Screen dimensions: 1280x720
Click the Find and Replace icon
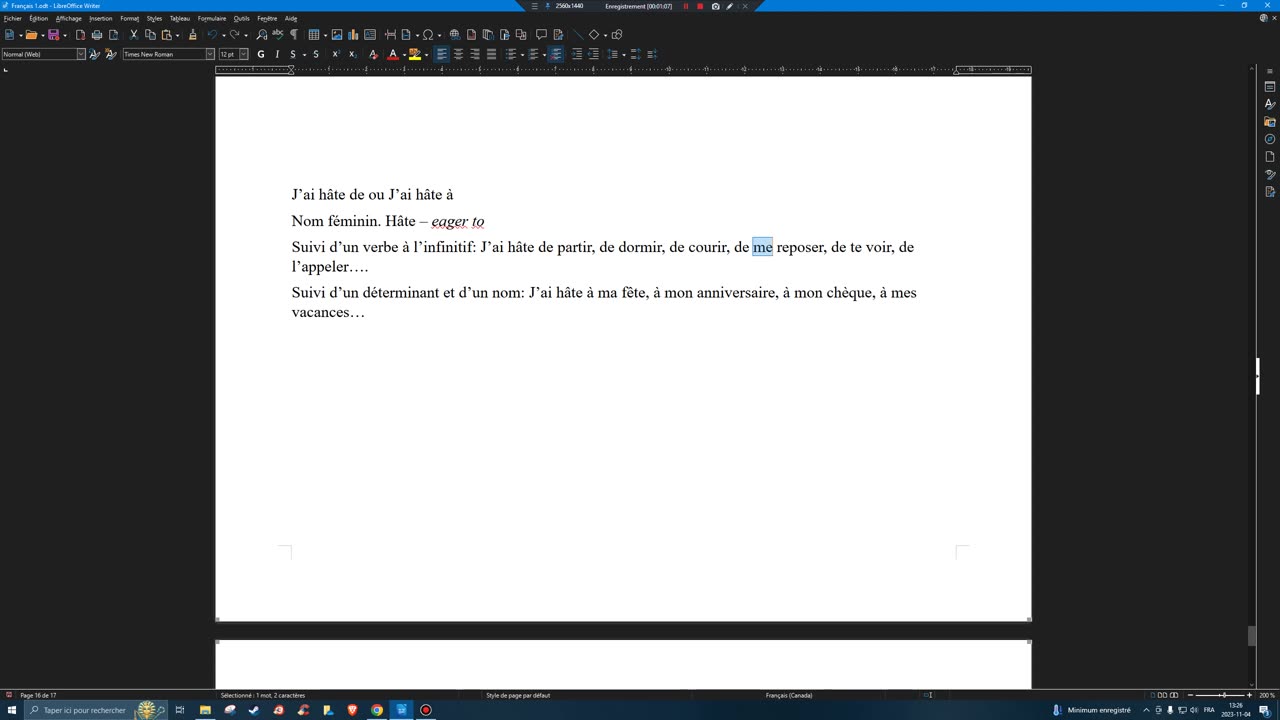(262, 35)
